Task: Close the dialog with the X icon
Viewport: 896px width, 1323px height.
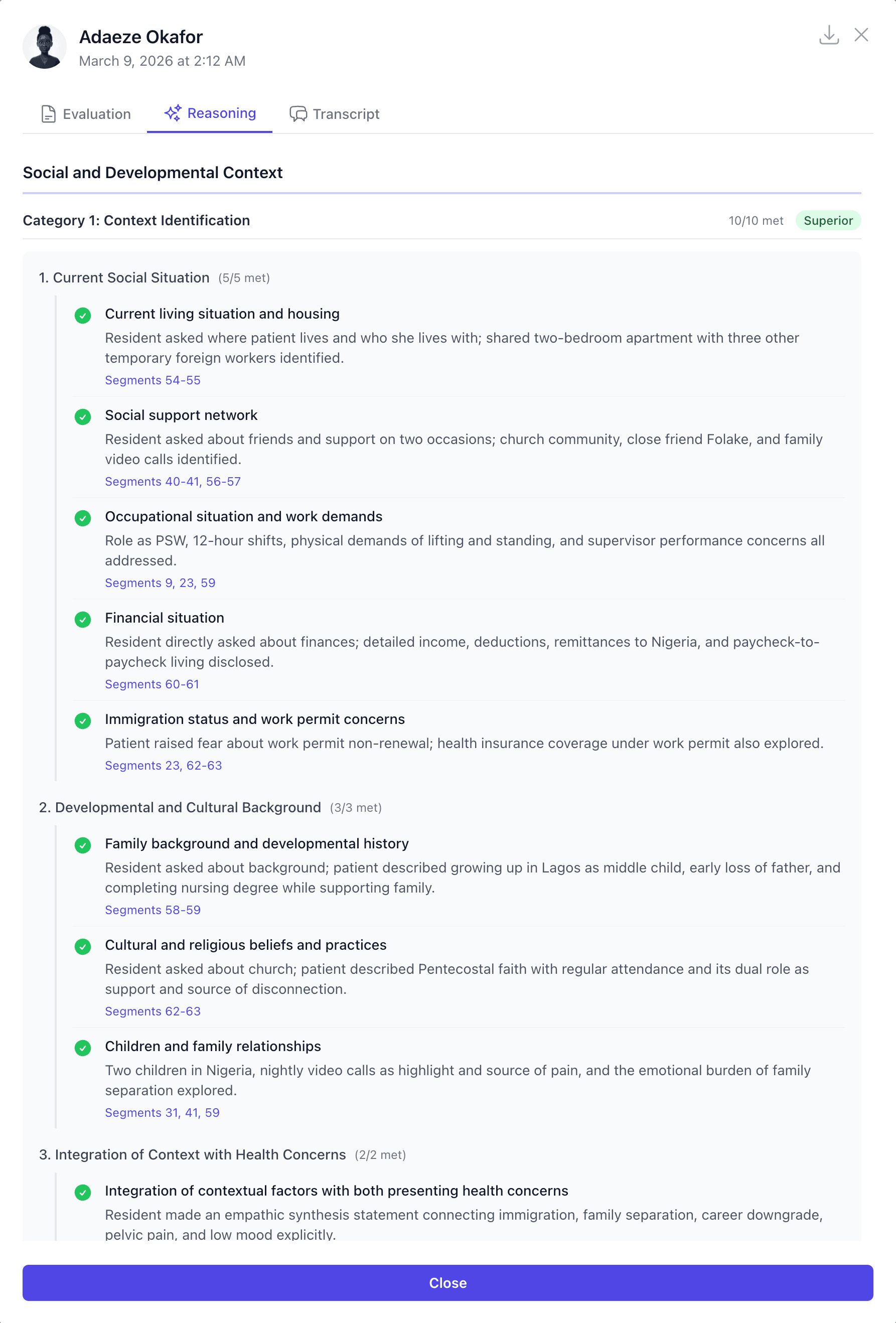Action: click(x=861, y=35)
